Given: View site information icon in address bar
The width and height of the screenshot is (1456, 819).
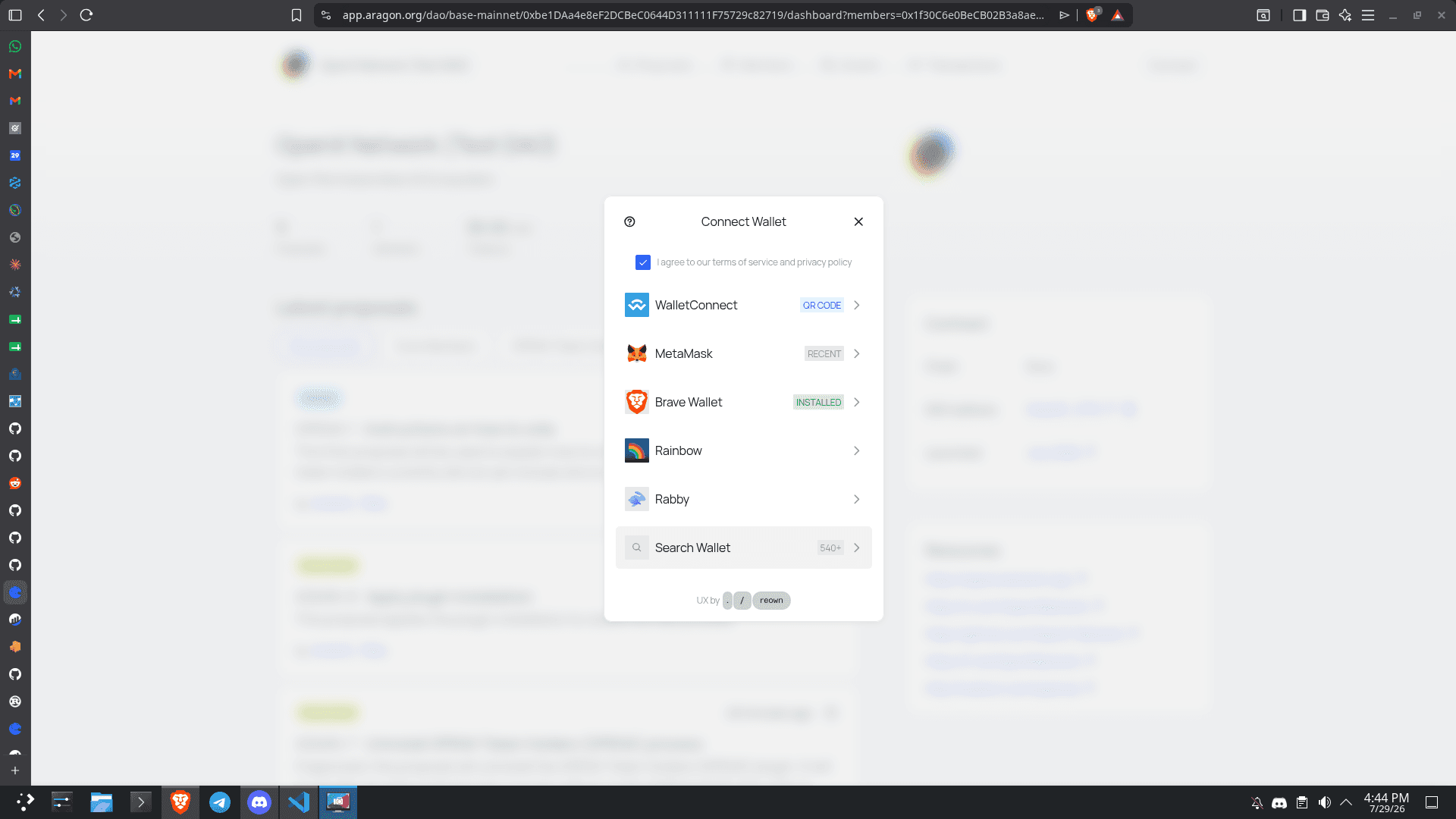Looking at the screenshot, I should pos(326,15).
